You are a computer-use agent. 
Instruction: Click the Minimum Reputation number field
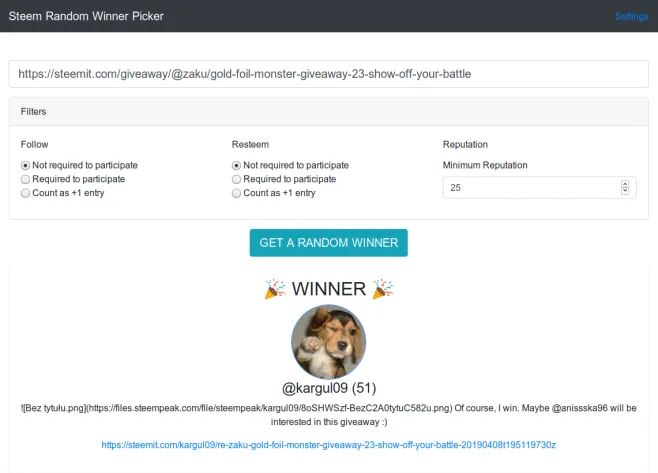point(530,187)
